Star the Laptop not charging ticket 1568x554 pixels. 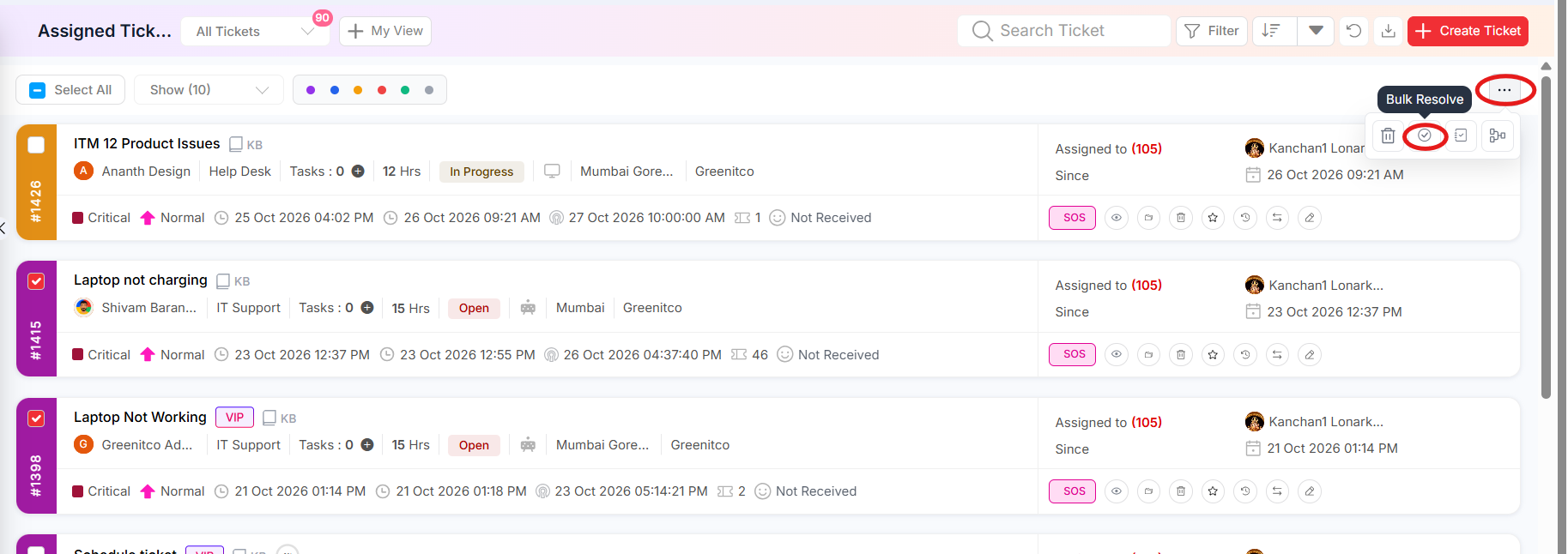coord(1213,354)
